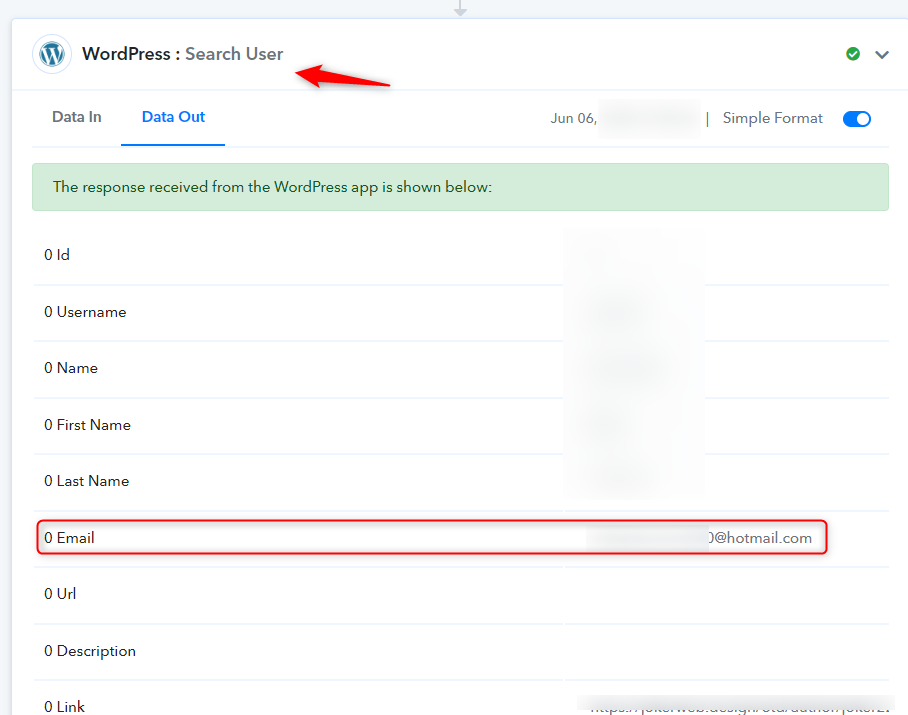Select the 0 Link row label
The height and width of the screenshot is (715, 908).
64,707
